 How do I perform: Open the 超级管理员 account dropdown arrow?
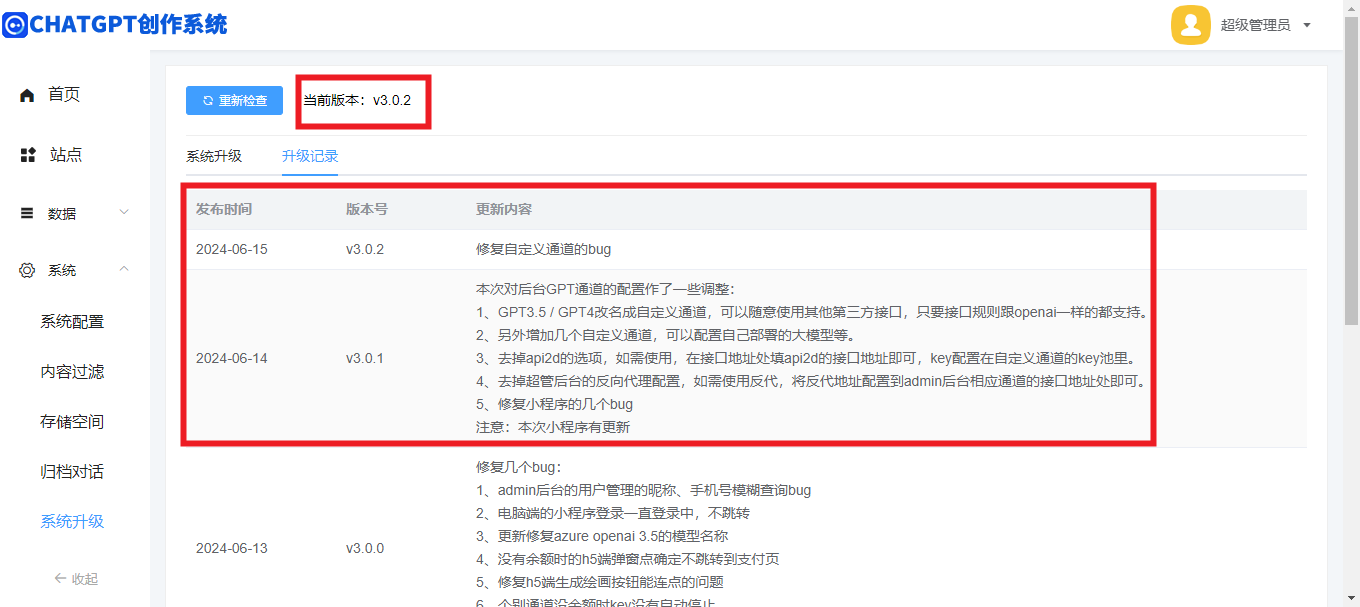click(1307, 25)
